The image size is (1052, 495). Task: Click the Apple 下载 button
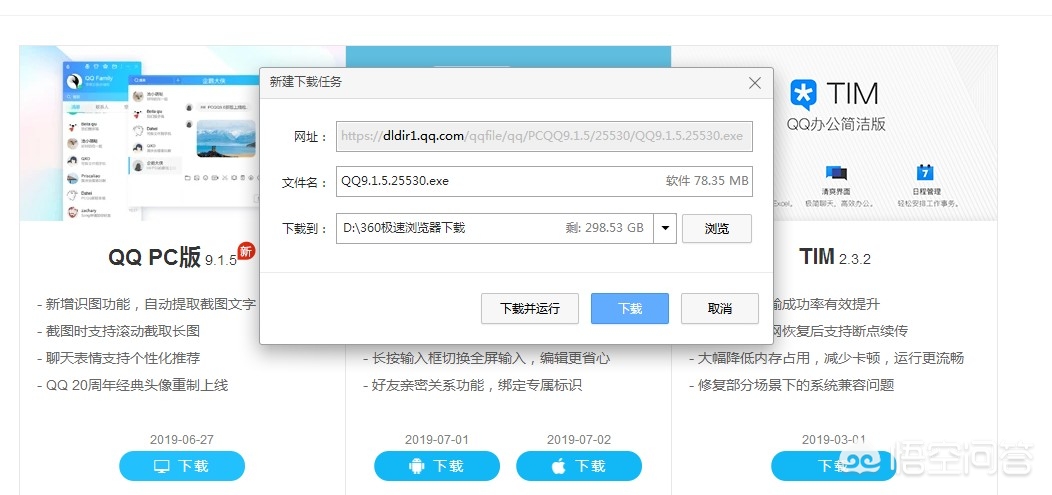click(x=578, y=466)
